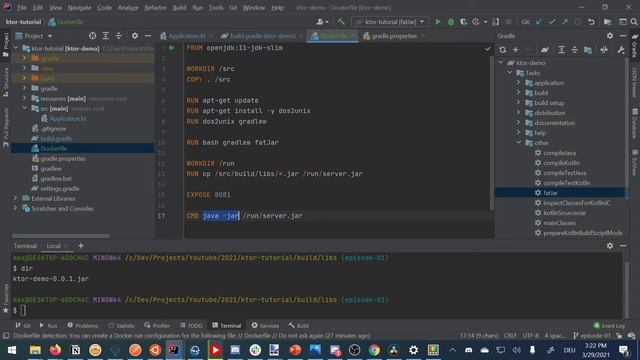
Task: Collapse the src [main] folder
Action: [x=24, y=108]
